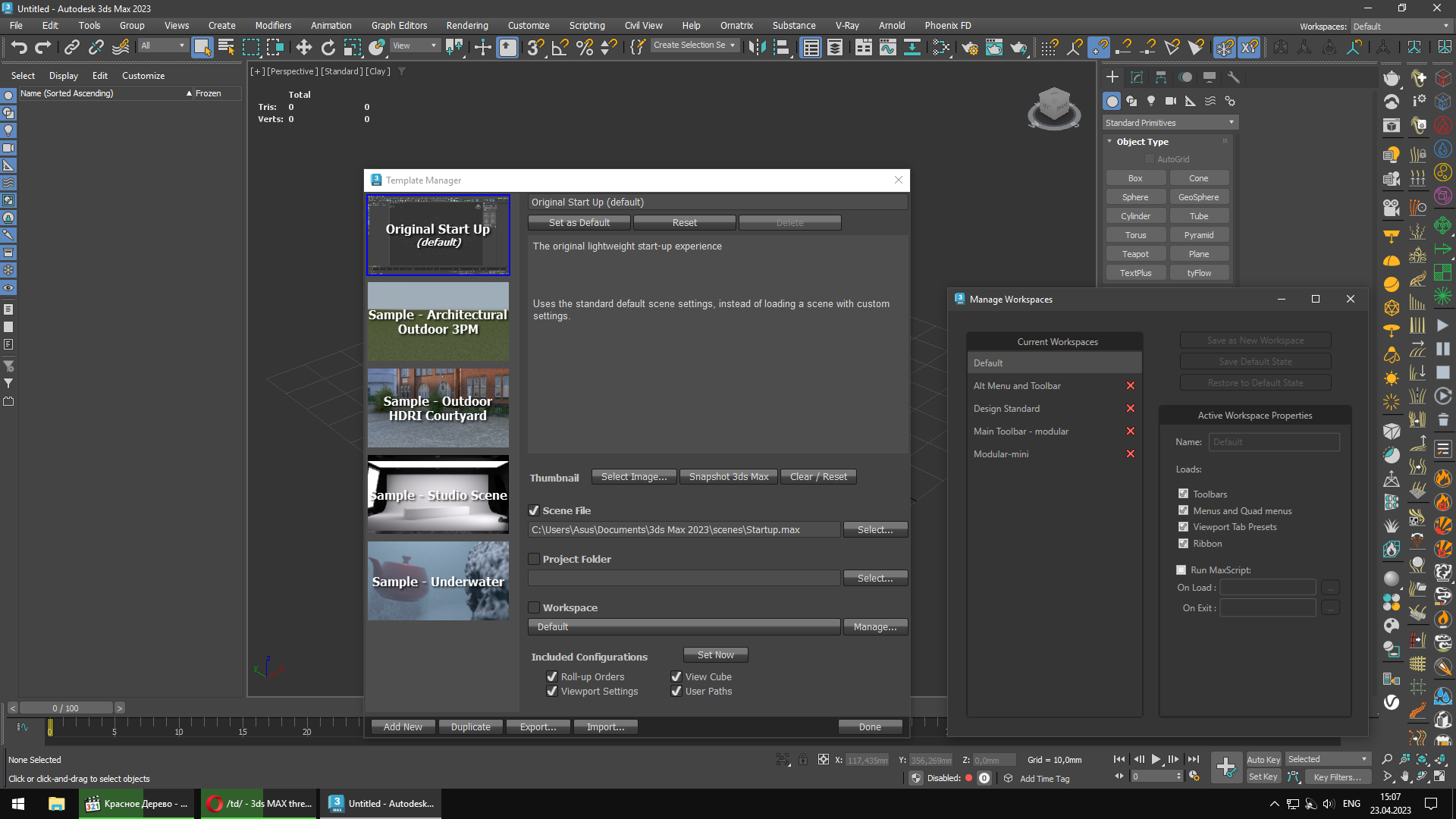Click the Undo arrow in main toolbar

pyautogui.click(x=19, y=47)
